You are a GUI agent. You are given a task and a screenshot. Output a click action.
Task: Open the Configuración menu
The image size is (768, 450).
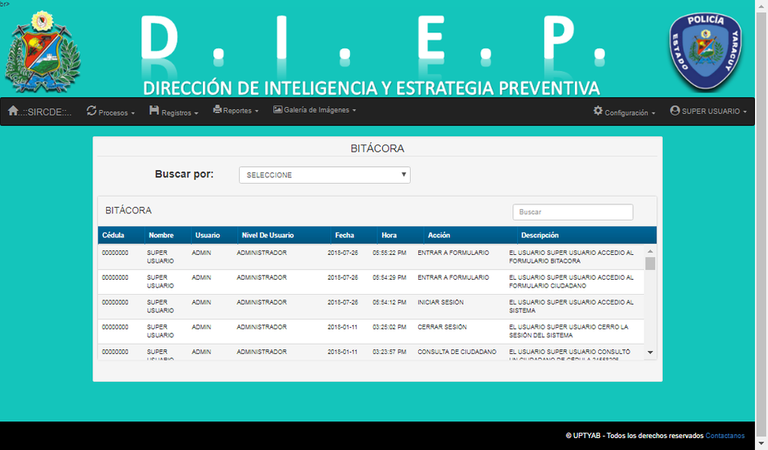(x=624, y=112)
